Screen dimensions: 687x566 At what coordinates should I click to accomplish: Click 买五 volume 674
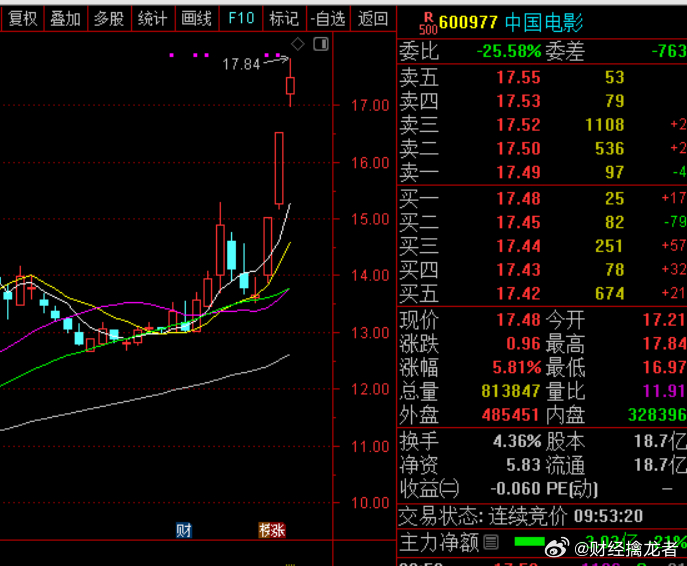(x=609, y=293)
